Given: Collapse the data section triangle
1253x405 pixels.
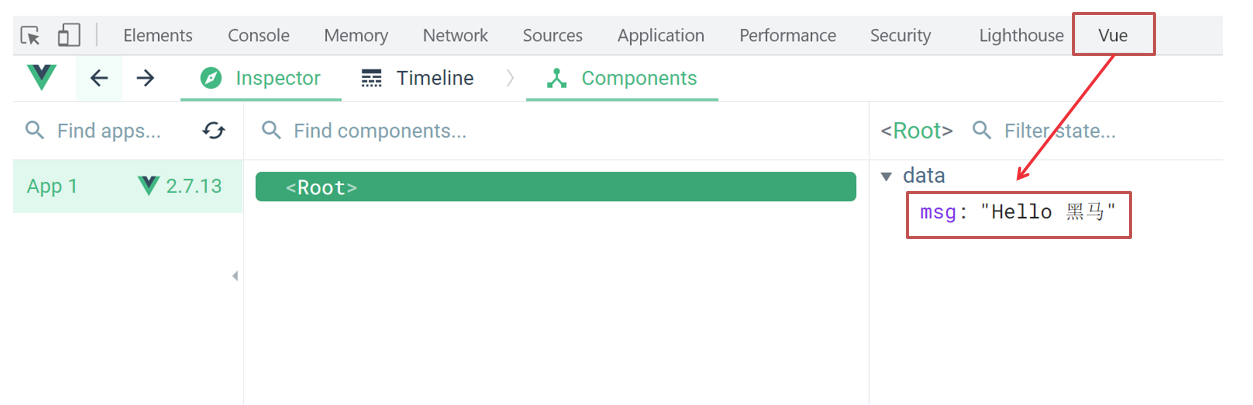Looking at the screenshot, I should [886, 177].
